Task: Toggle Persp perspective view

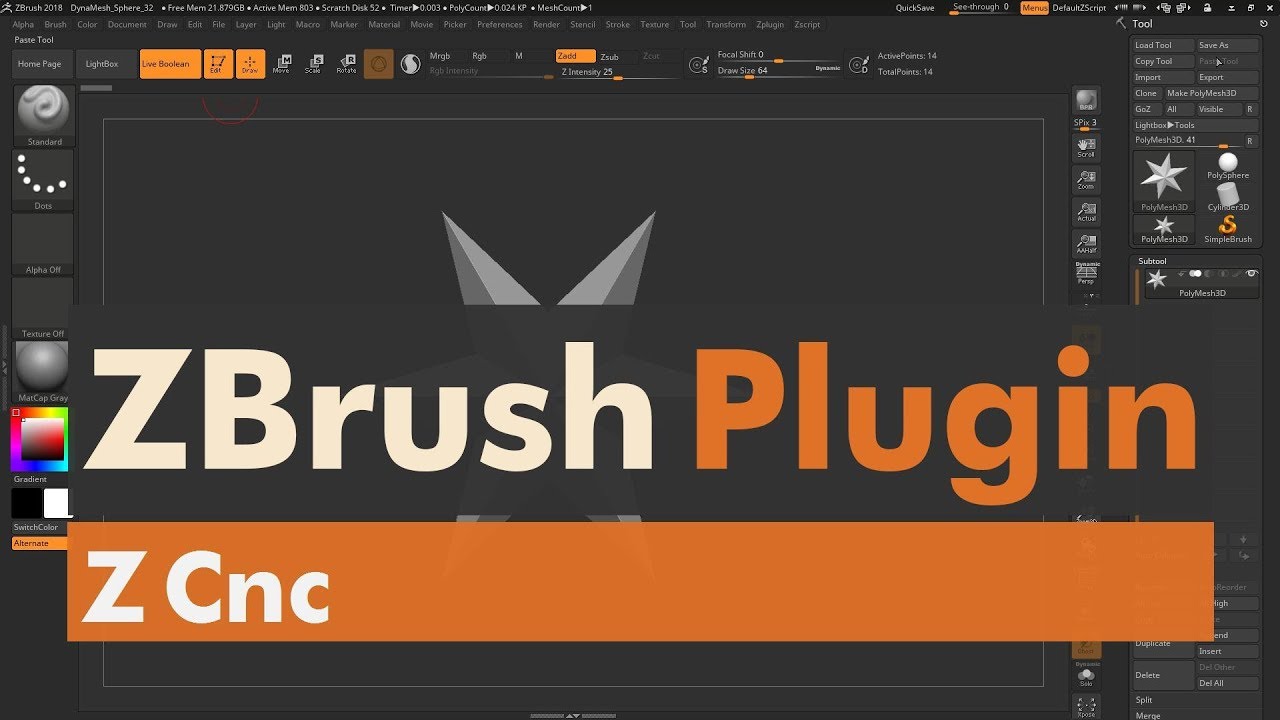Action: pyautogui.click(x=1086, y=274)
